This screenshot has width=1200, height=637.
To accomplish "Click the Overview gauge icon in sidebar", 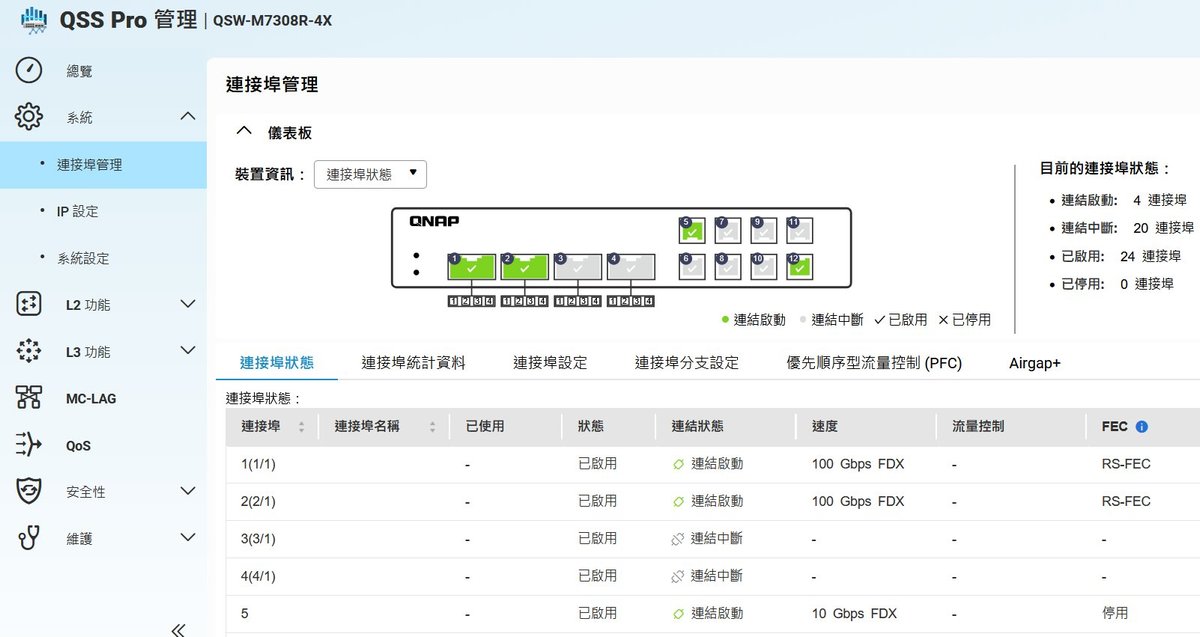I will 29,71.
